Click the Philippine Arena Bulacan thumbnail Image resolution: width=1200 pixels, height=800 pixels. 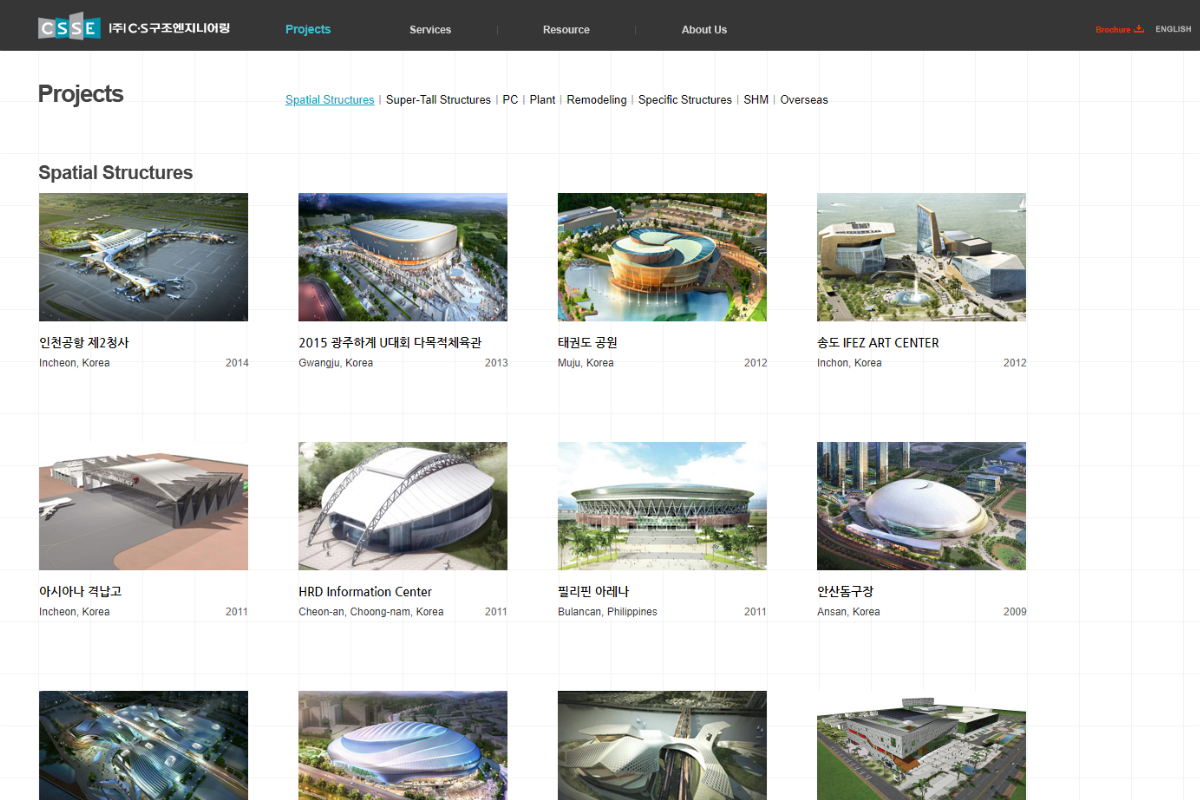(x=662, y=506)
